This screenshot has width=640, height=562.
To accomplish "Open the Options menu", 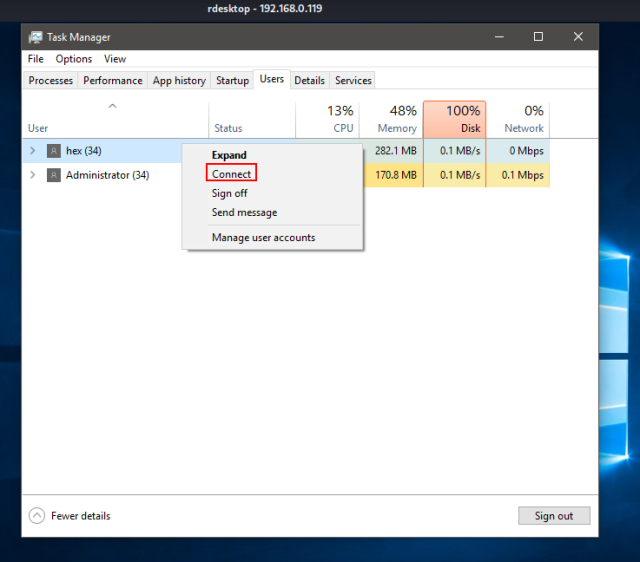I will [74, 59].
